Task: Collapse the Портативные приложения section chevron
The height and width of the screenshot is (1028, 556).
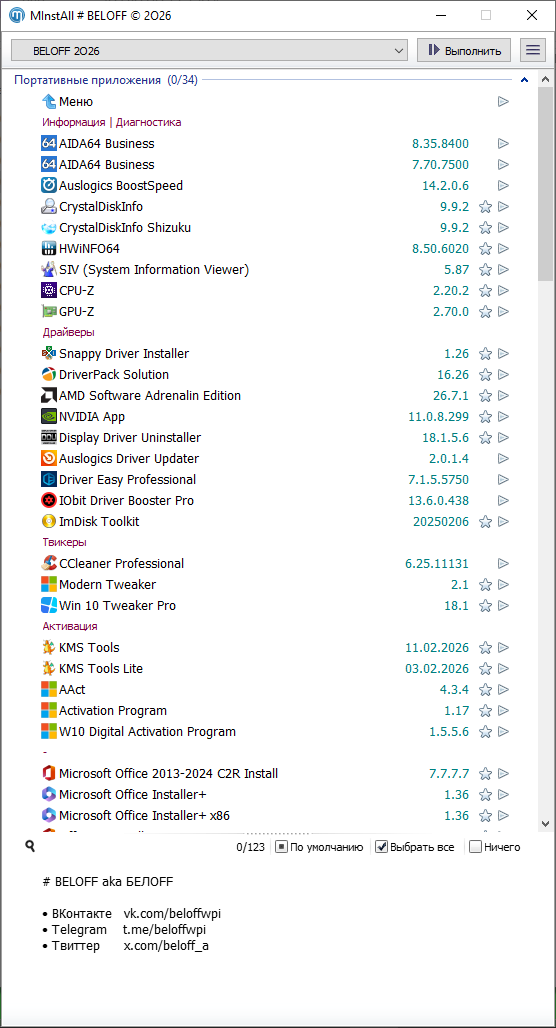Action: coord(524,80)
